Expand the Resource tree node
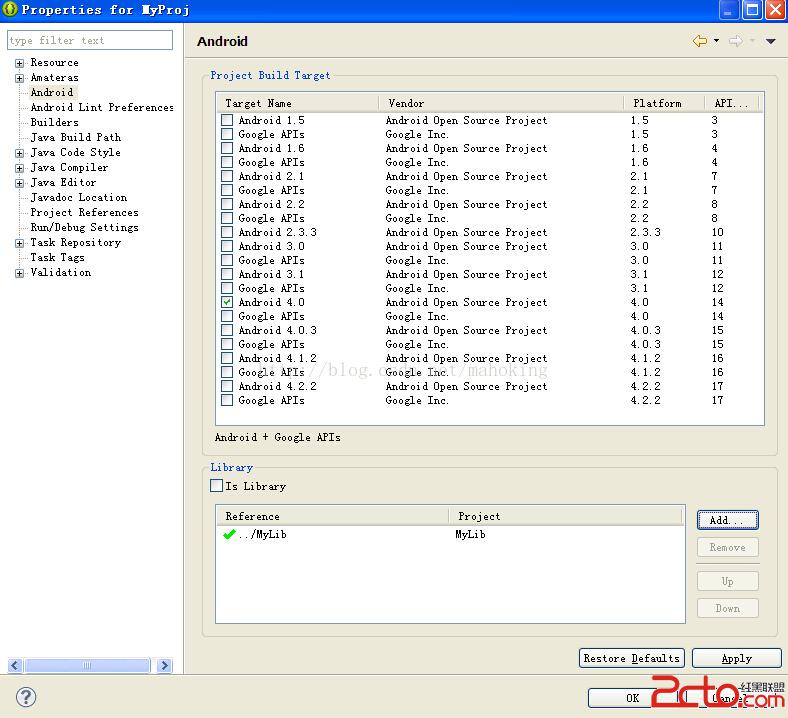 tap(19, 63)
